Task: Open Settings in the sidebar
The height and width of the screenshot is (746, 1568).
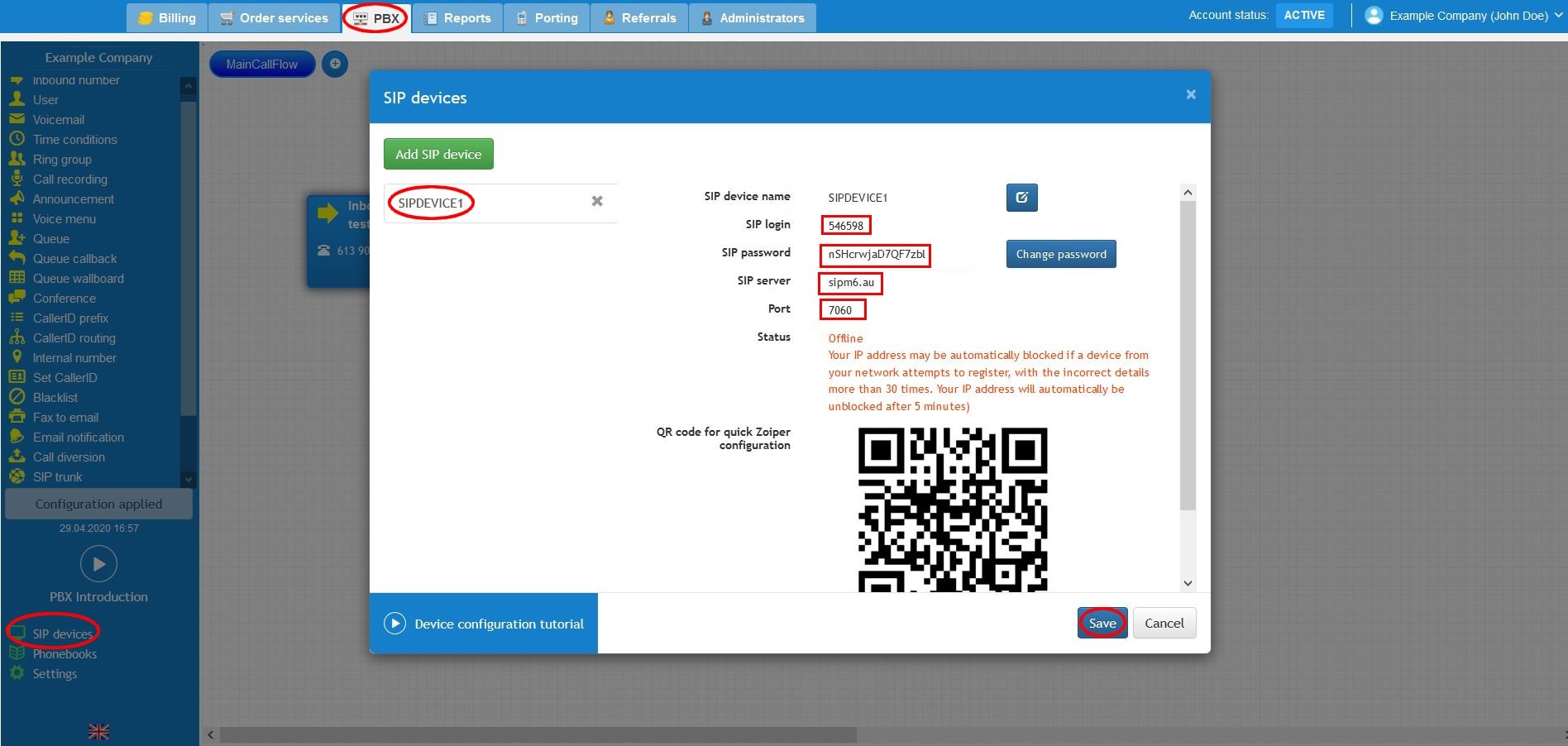Action: (x=43, y=673)
